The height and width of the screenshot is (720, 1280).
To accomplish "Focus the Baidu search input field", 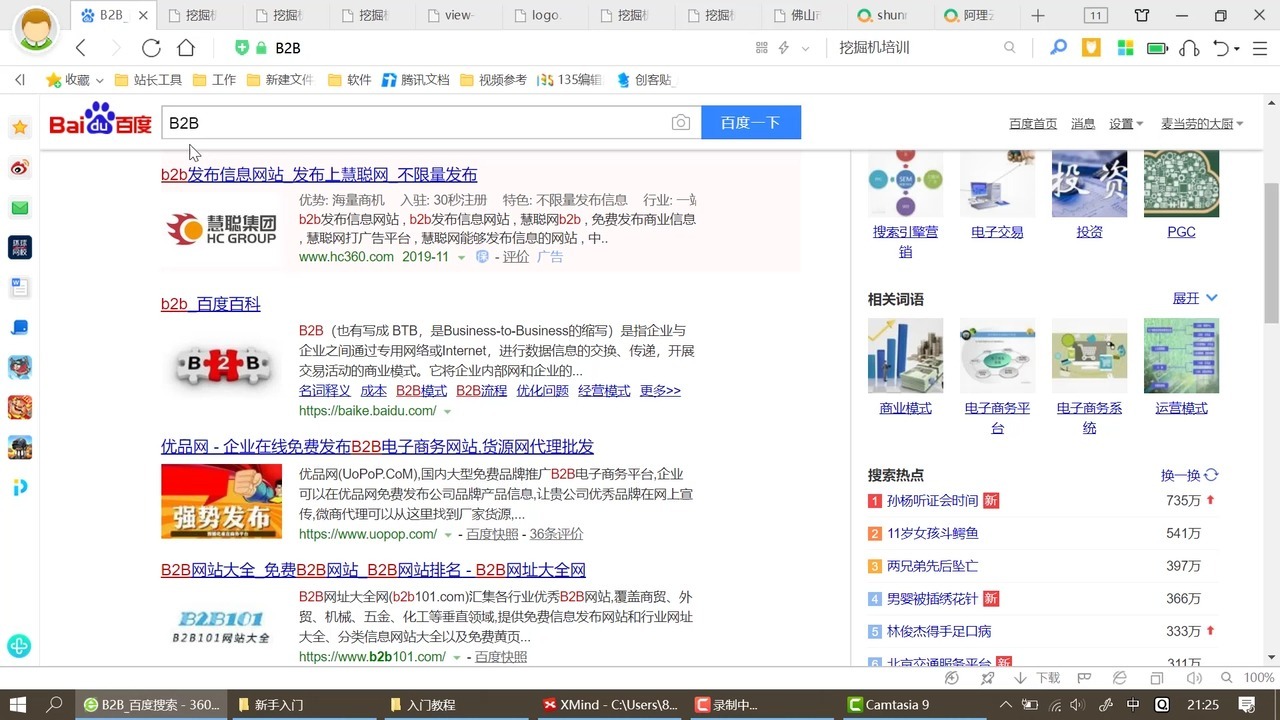I will coord(415,122).
